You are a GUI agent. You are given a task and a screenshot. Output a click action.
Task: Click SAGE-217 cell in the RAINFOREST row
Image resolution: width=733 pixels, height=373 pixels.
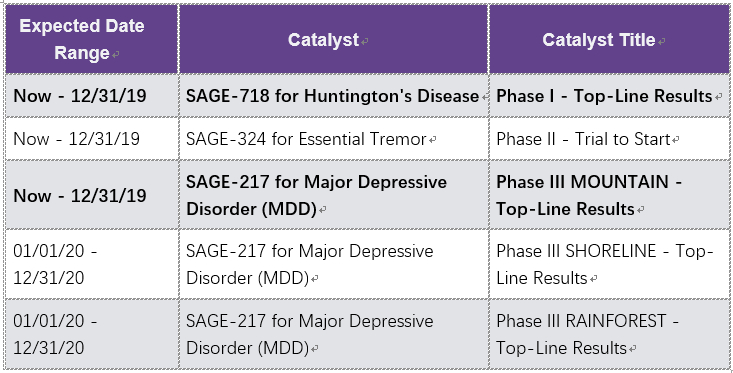point(334,334)
